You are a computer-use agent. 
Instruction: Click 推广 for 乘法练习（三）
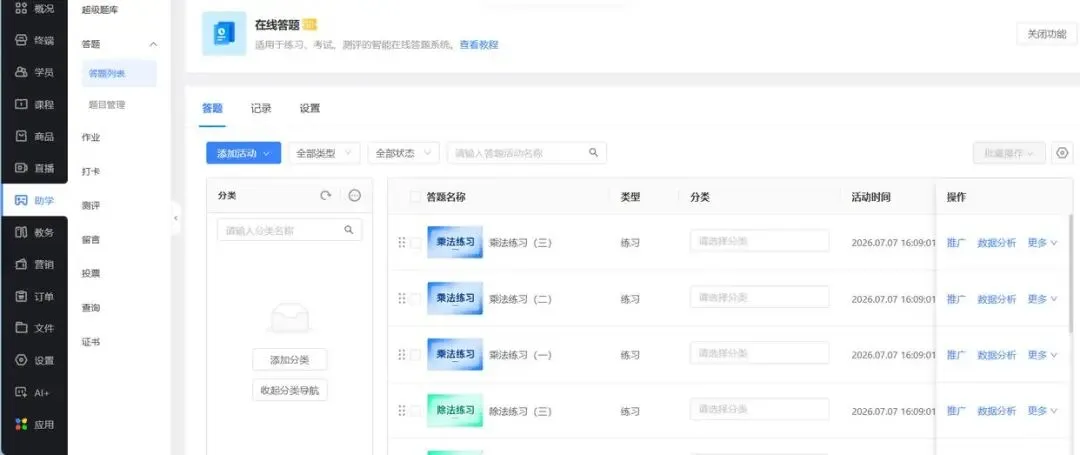coord(956,242)
